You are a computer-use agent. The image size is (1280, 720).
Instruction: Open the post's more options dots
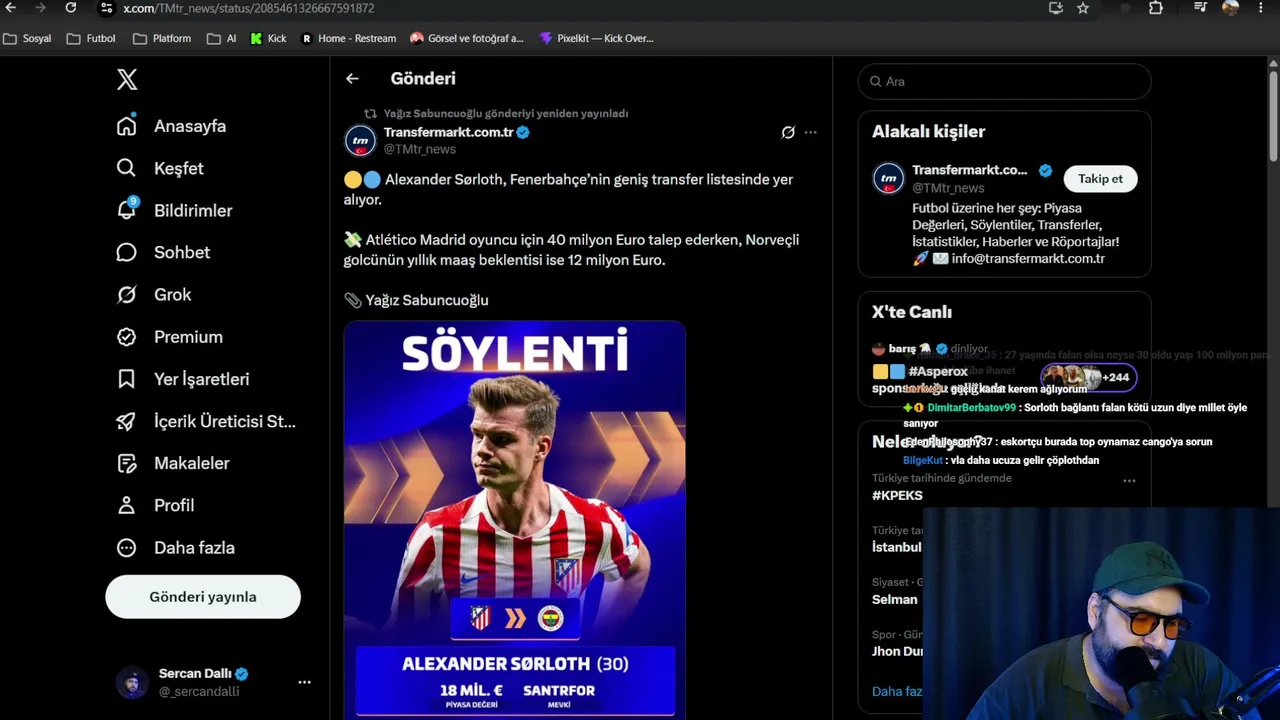[x=810, y=132]
